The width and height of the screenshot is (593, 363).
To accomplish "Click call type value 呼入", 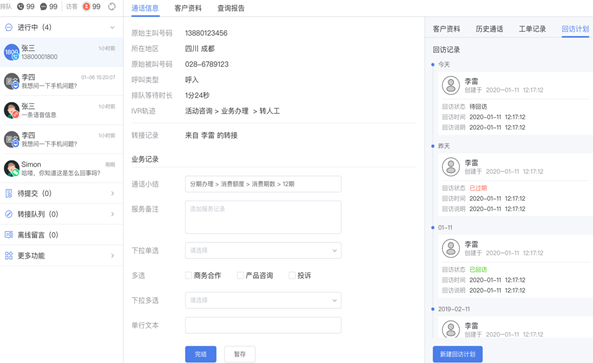I will pyautogui.click(x=191, y=80).
